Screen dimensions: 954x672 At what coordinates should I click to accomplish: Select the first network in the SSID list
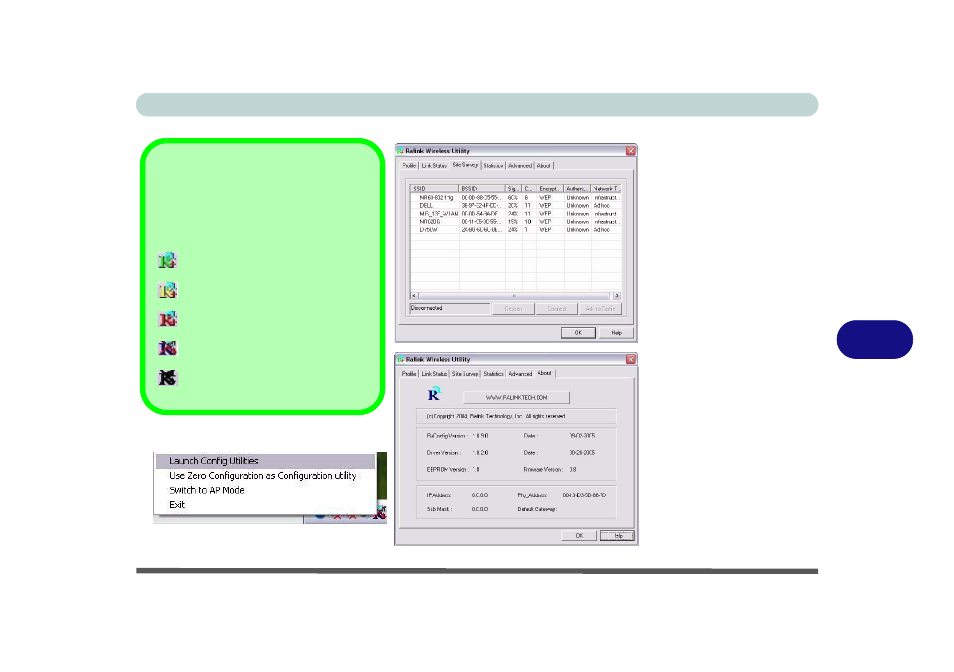516,198
